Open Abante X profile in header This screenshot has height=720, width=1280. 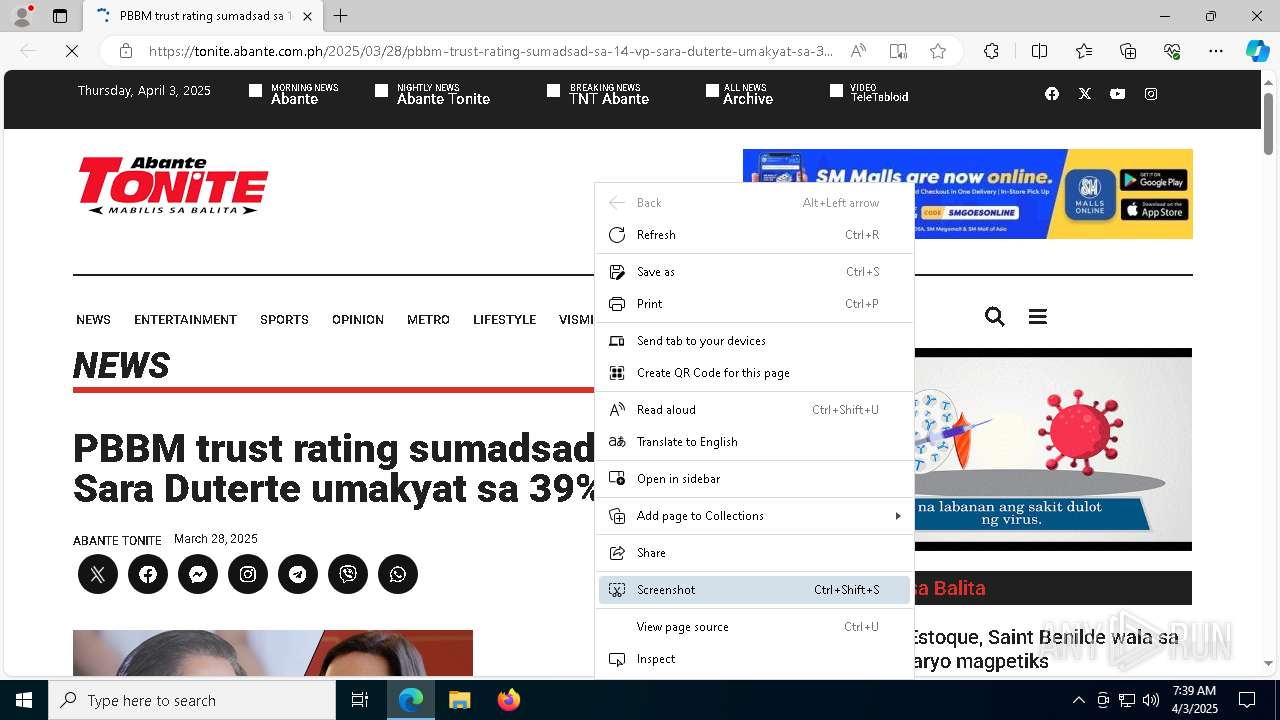coord(1085,94)
